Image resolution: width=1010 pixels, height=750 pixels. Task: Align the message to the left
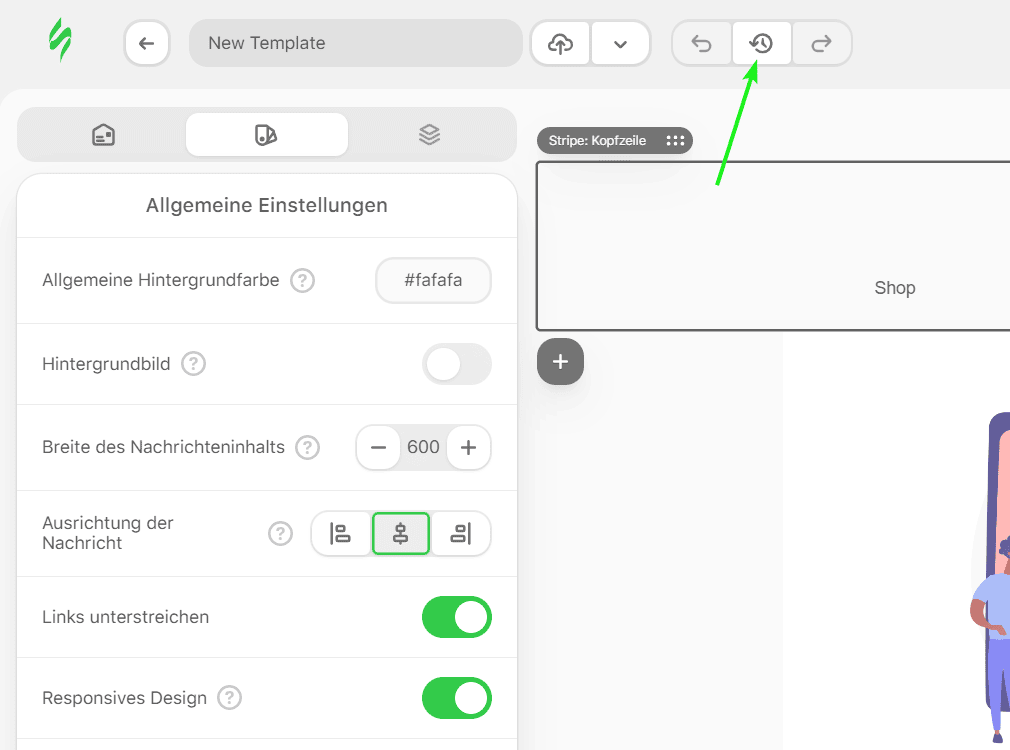[341, 534]
